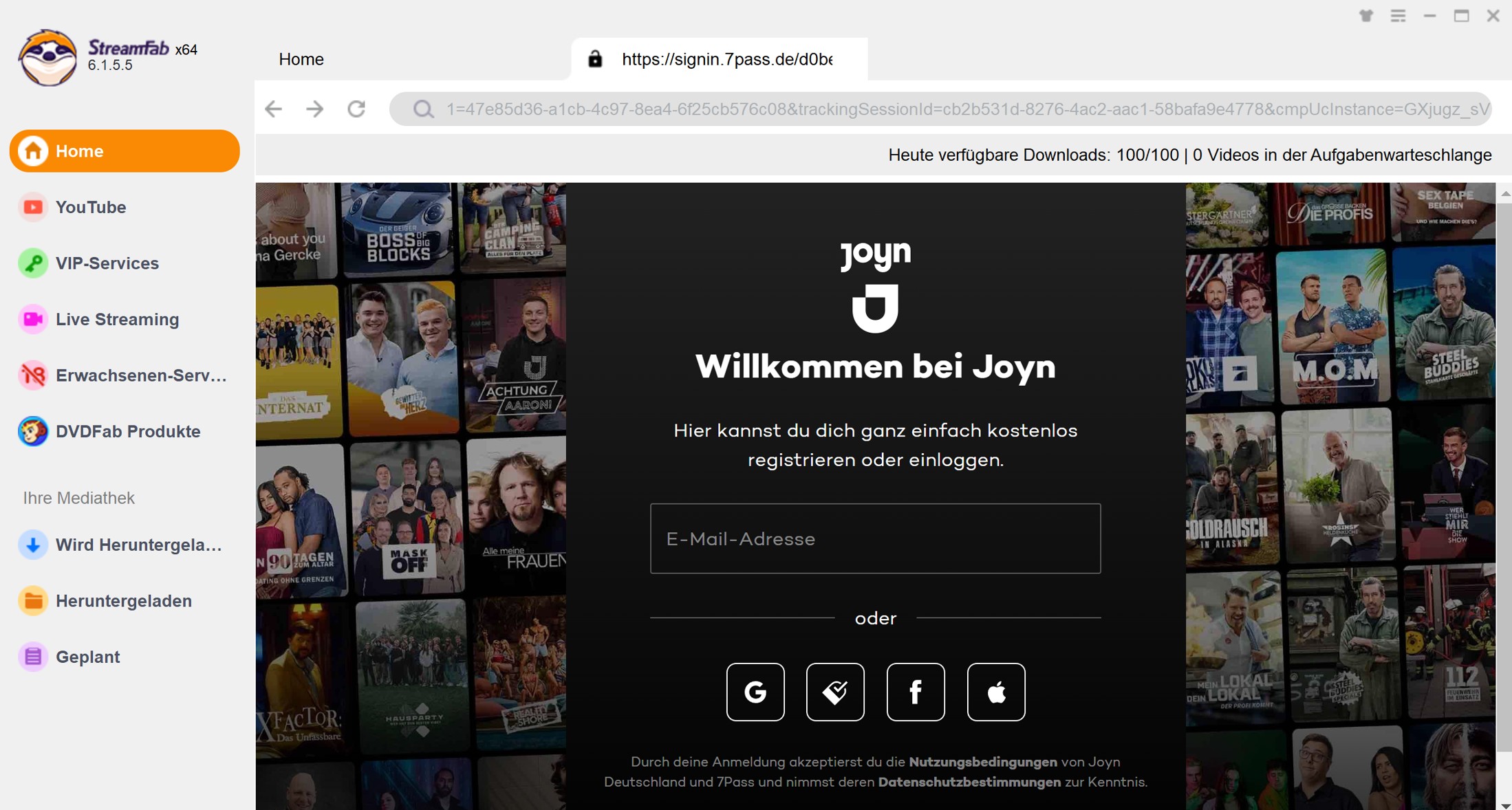The height and width of the screenshot is (810, 1512).
Task: Click the checkmark login icon
Action: pos(835,692)
